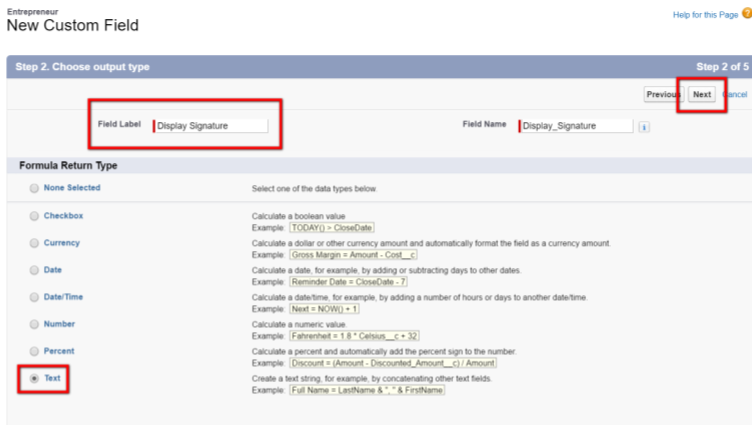Click example 'Fahrenheit = 1.8 * Celsius__c + 32'

click(x=354, y=336)
